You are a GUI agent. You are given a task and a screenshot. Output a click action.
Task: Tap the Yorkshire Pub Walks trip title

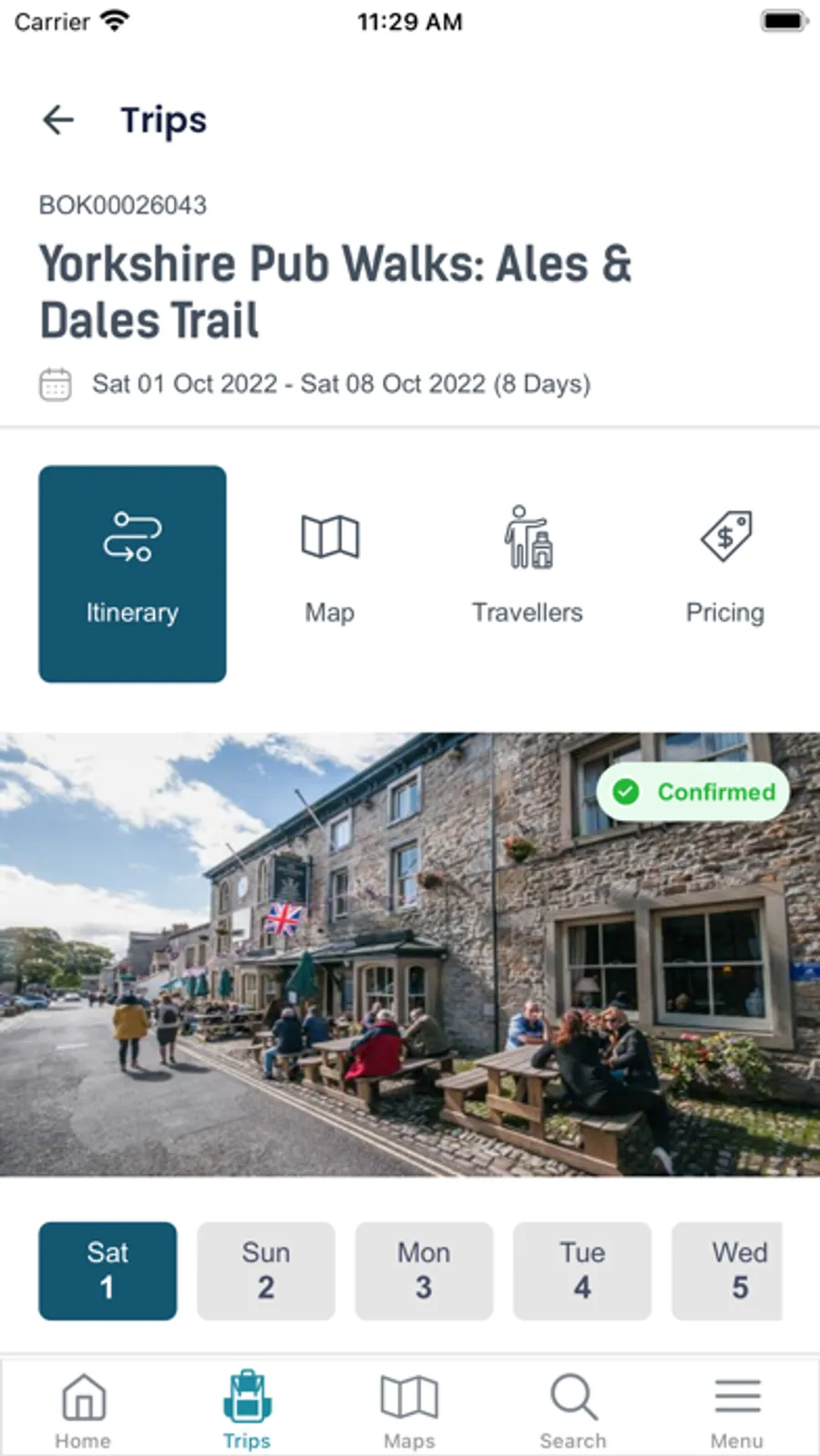(335, 292)
